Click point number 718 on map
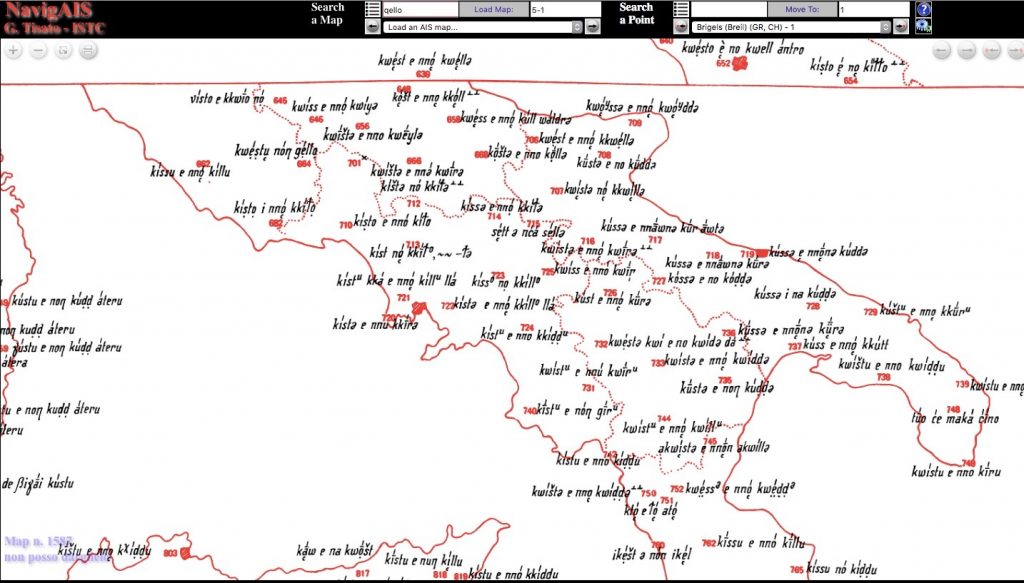 point(712,255)
